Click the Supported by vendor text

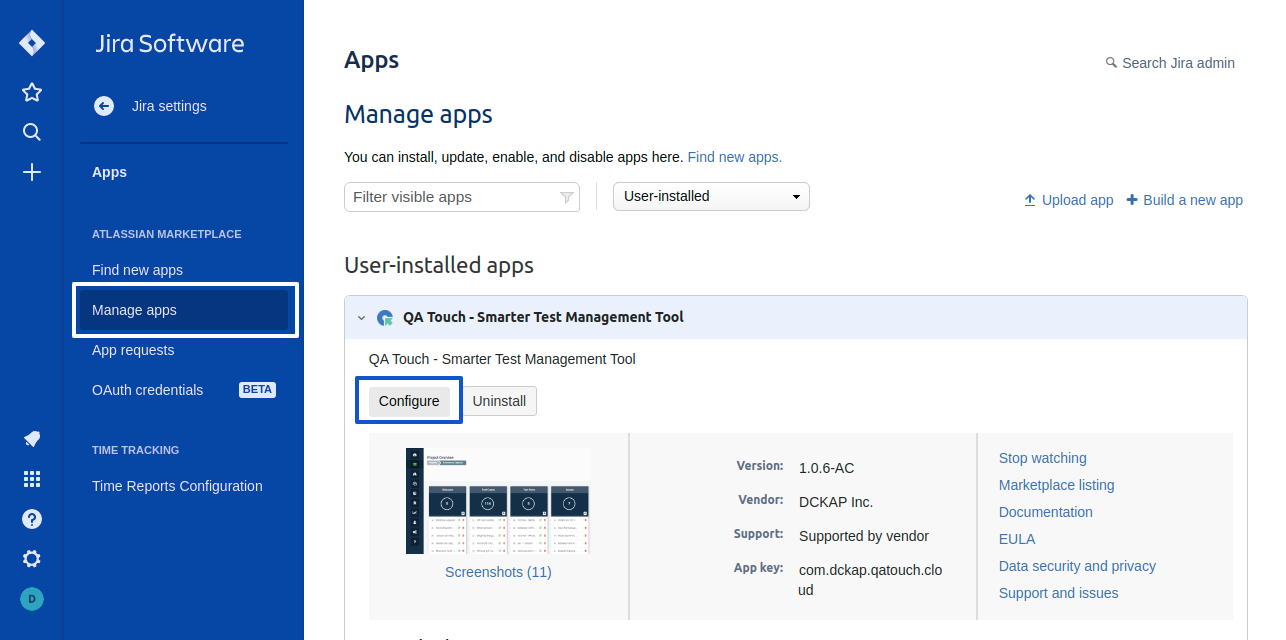(x=864, y=536)
